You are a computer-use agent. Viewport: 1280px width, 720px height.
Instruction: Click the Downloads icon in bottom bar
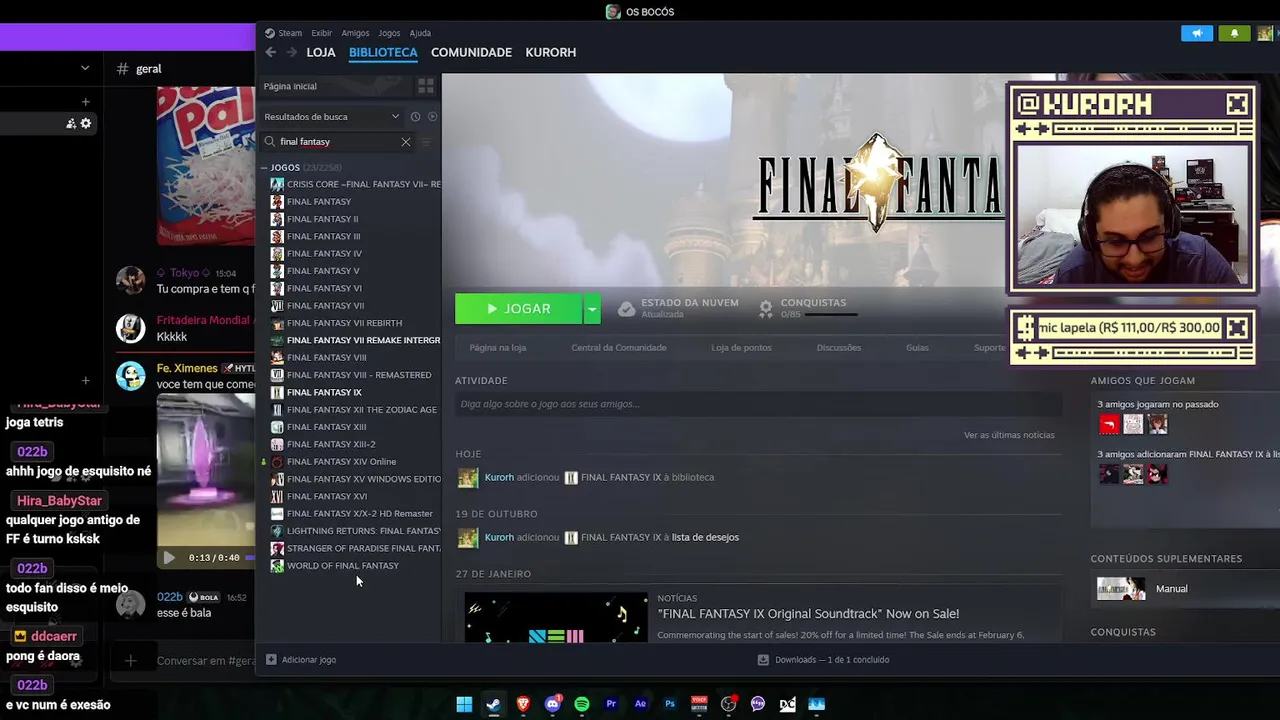[x=763, y=660]
